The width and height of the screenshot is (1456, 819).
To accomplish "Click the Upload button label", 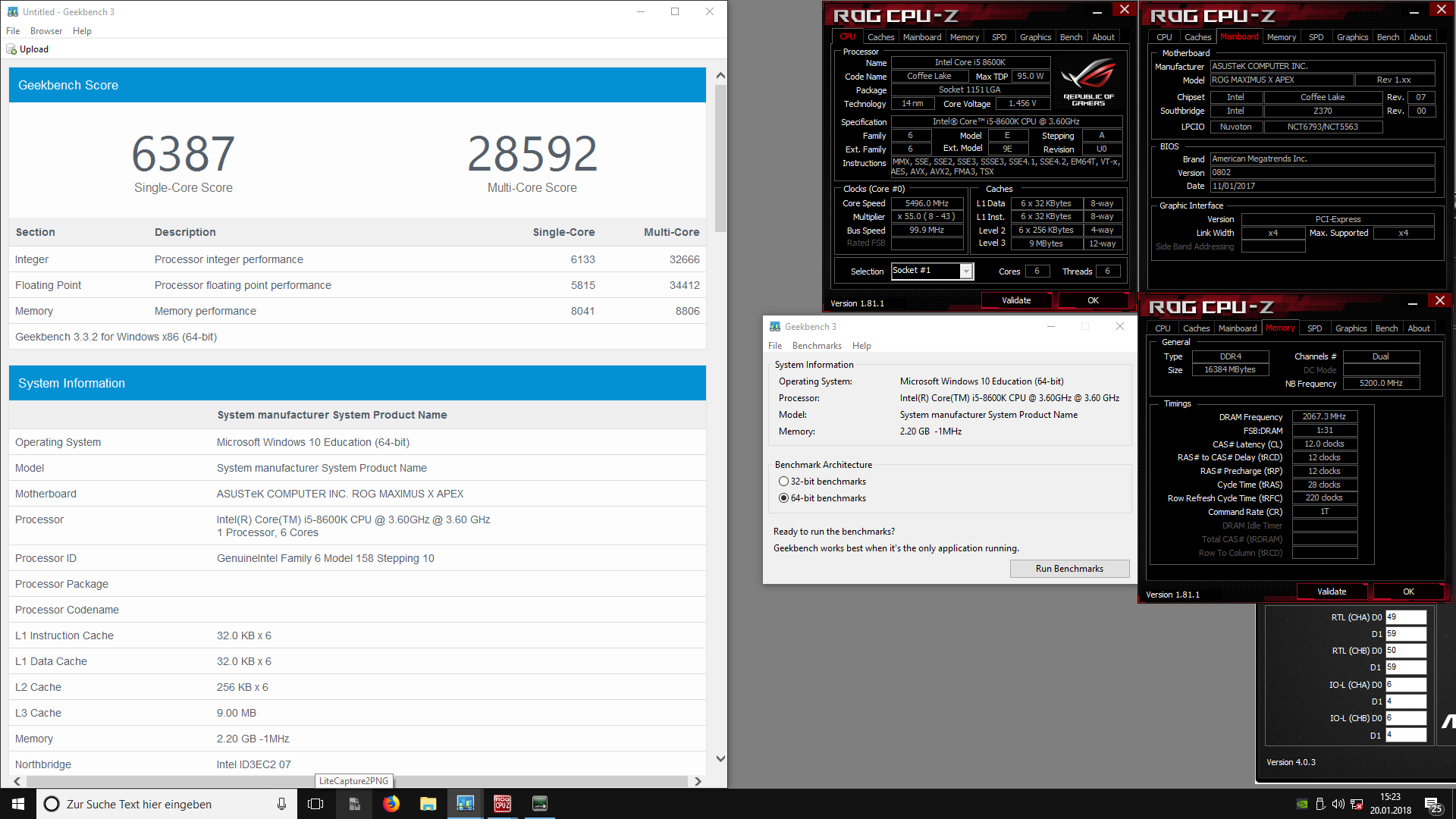I will pos(34,49).
